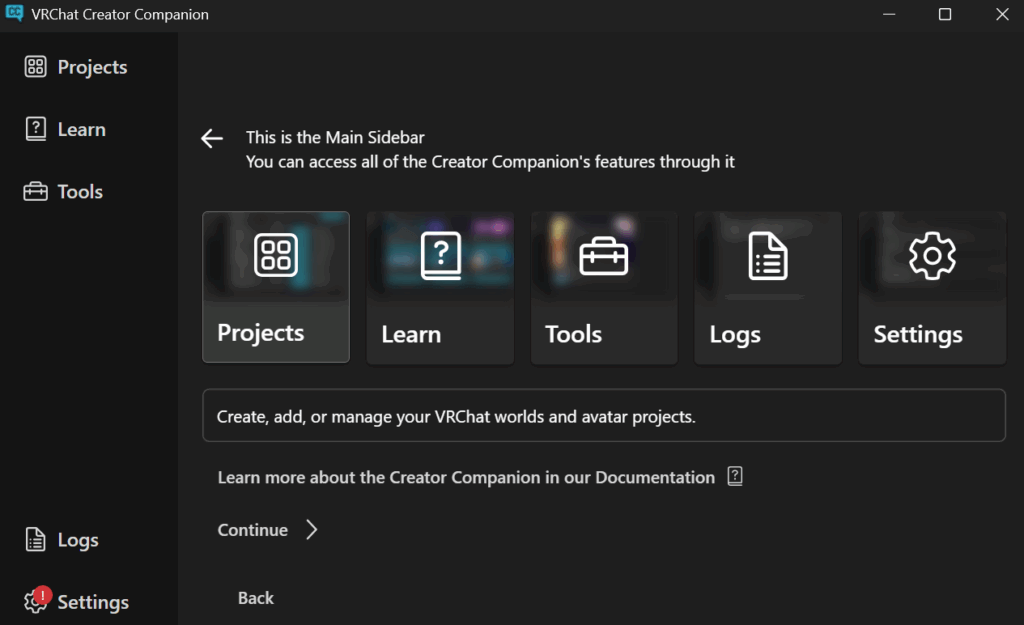1024x625 pixels.
Task: Click the Tools briefcase icon in the left sidebar
Action: tap(36, 191)
